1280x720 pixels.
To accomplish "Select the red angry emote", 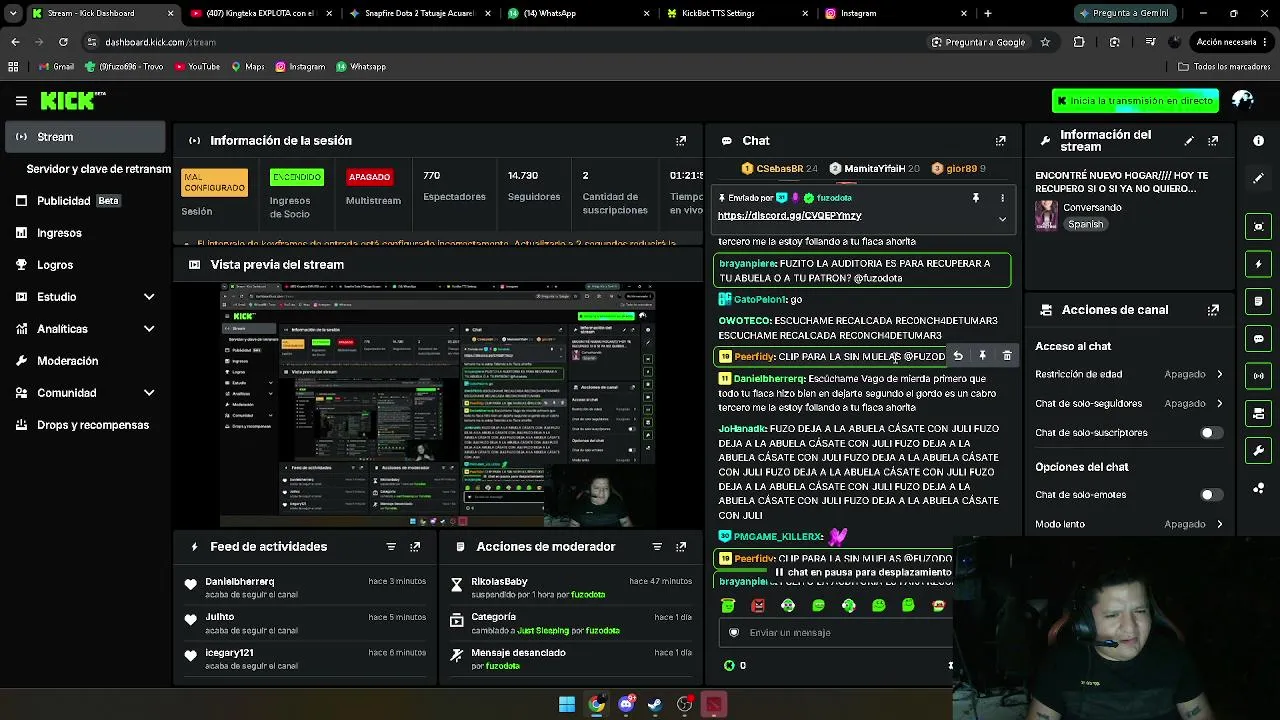I will pyautogui.click(x=758, y=605).
